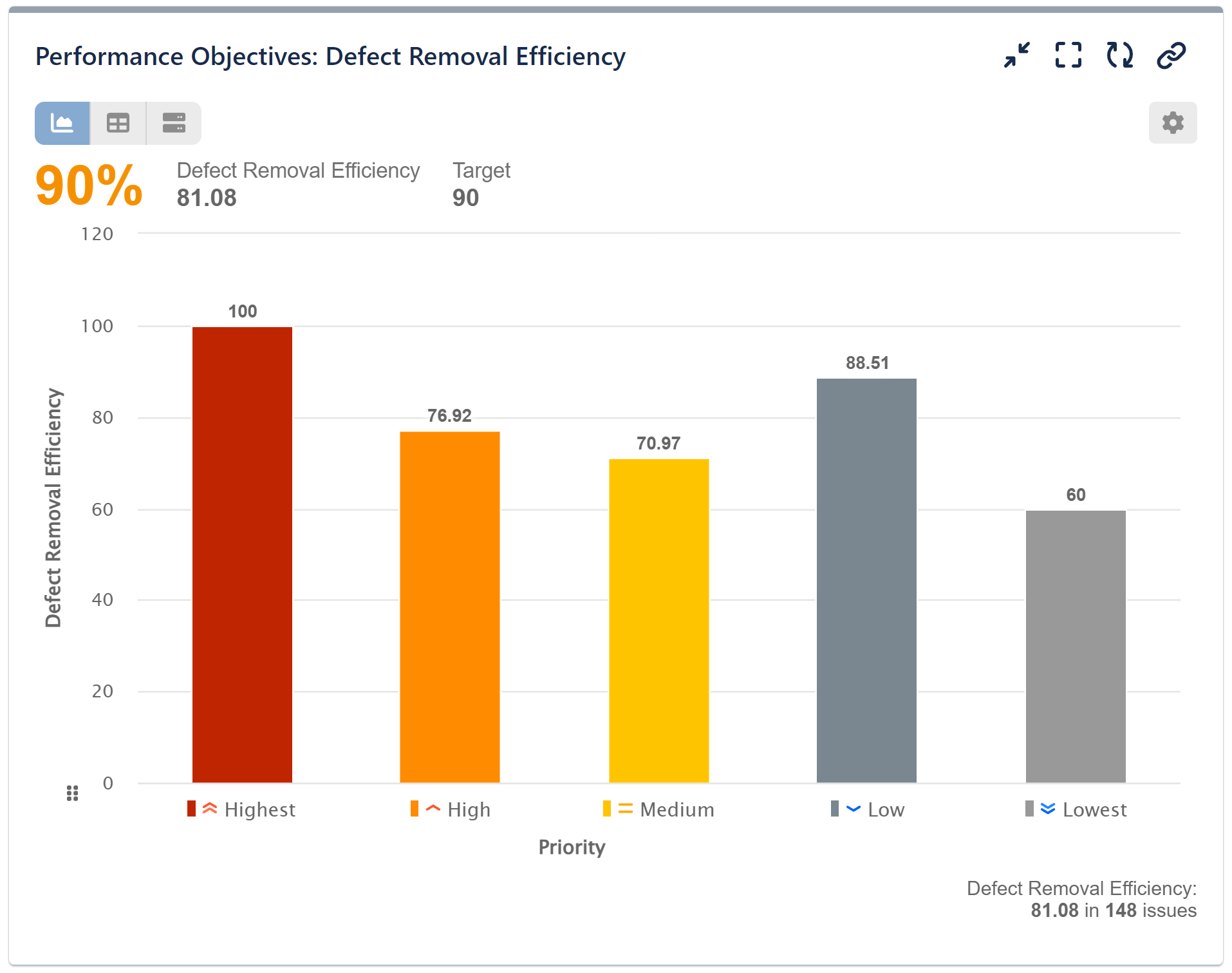
Task: Hide the Lowest series via its legend entry
Action: (x=1094, y=809)
